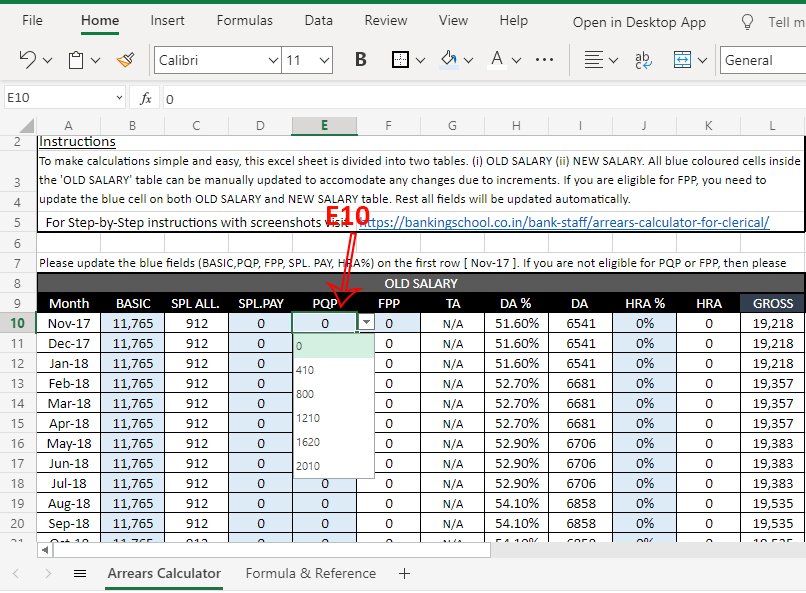This screenshot has width=806, height=593.
Task: Click the Font Color letter A
Action: (x=496, y=60)
